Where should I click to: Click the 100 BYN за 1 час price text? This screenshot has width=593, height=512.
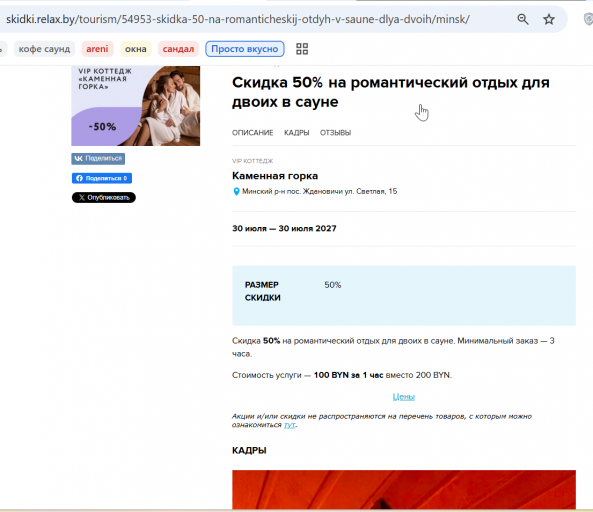pos(348,375)
